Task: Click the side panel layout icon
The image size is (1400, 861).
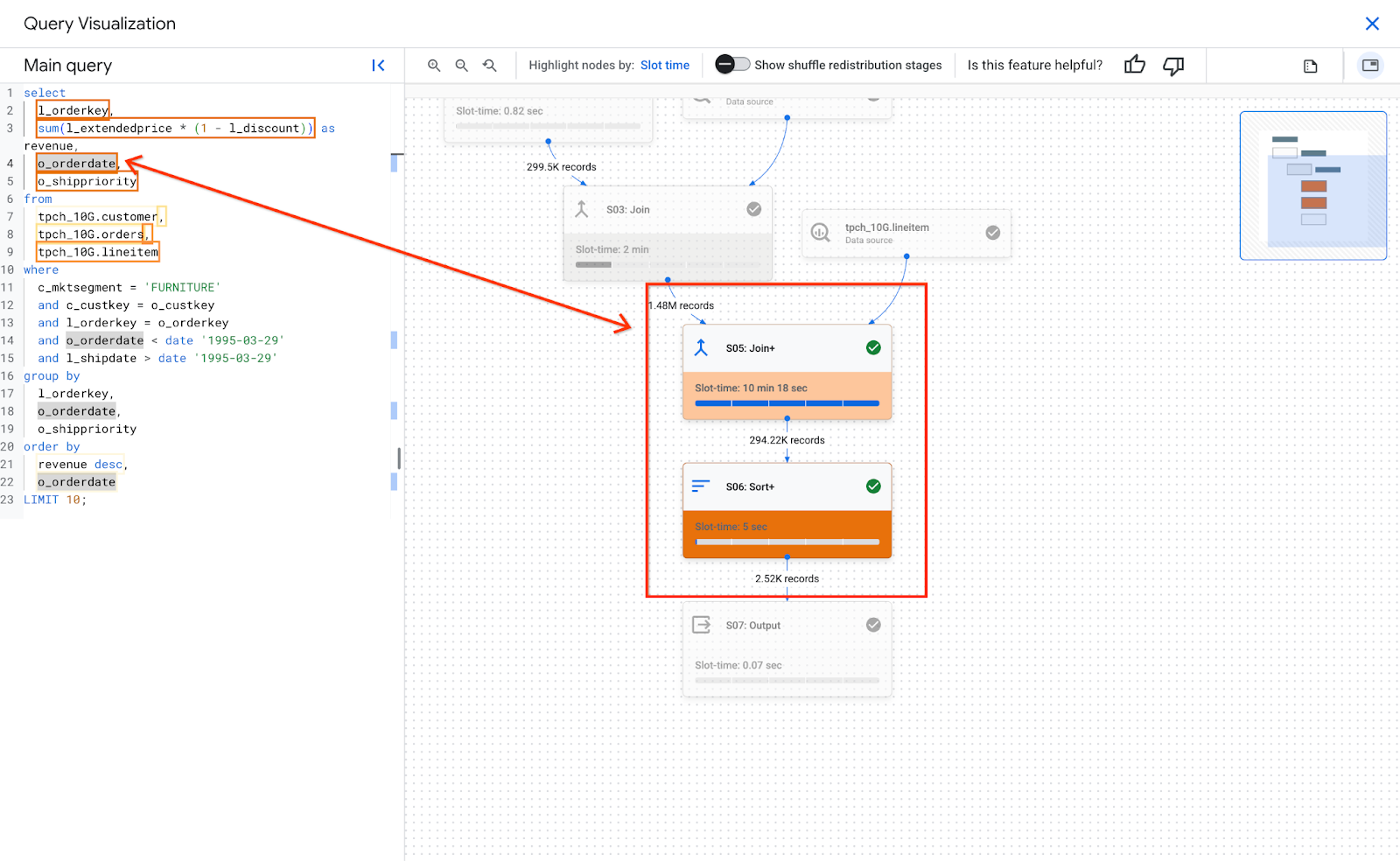Action: pyautogui.click(x=1369, y=65)
